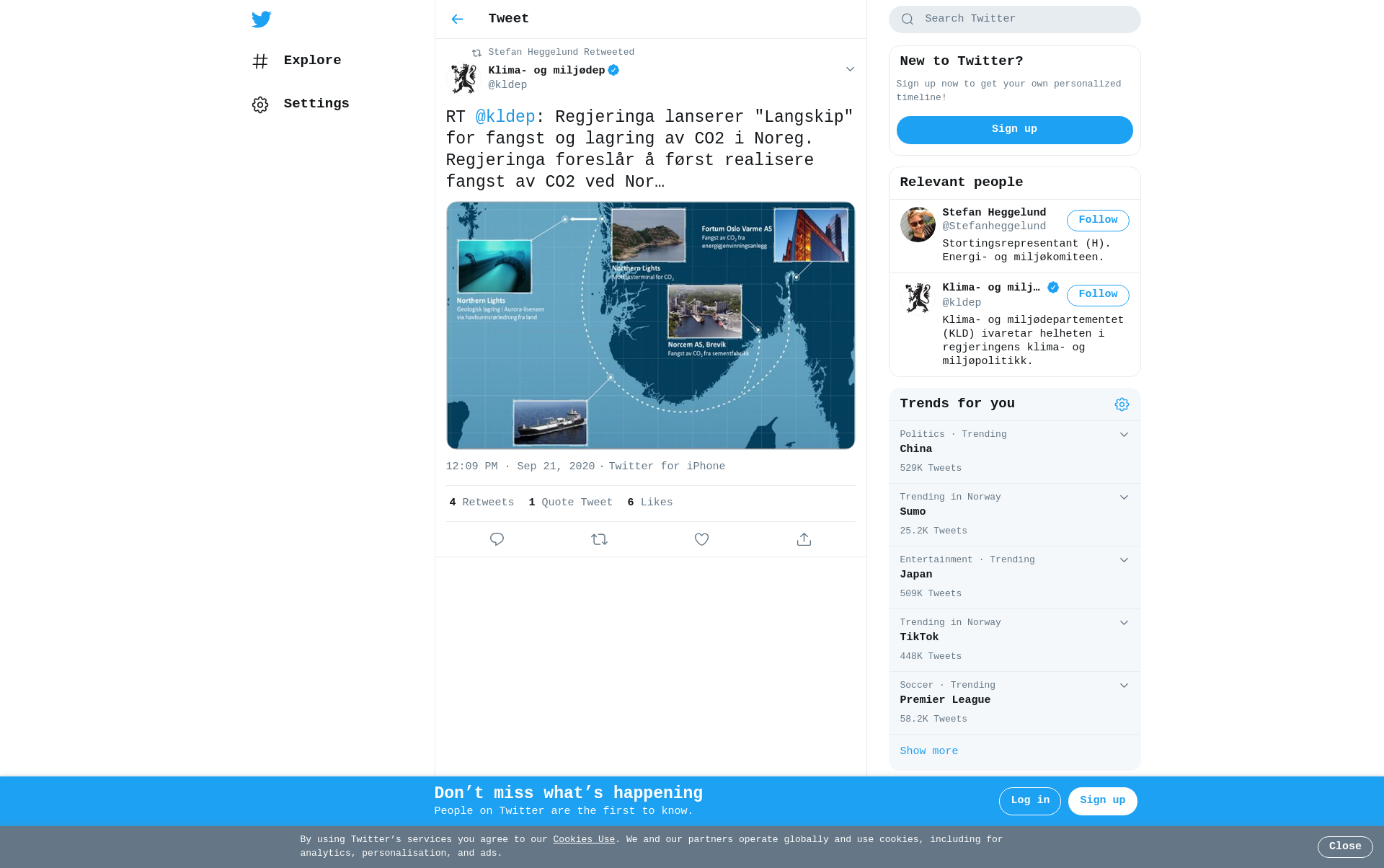Click the Settings gear icon in sidebar
This screenshot has height=868, width=1384.
point(260,105)
